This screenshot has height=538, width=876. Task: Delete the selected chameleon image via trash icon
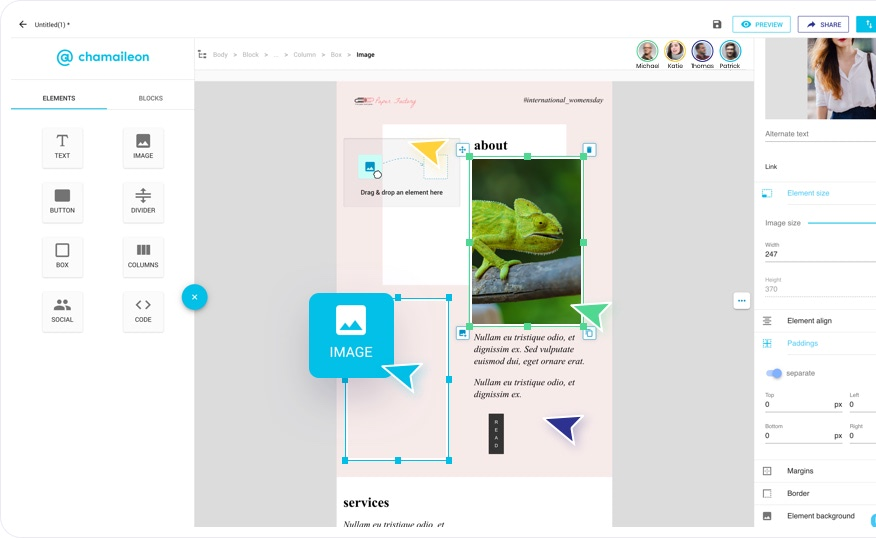(589, 150)
